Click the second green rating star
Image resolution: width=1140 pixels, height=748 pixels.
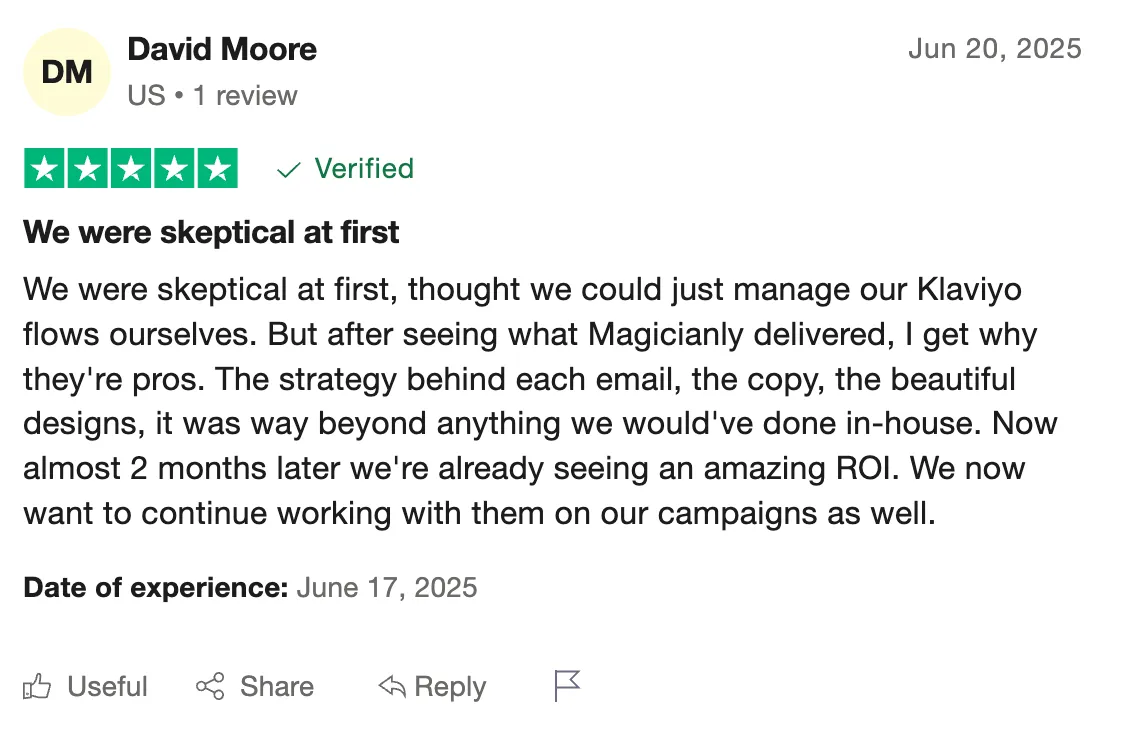click(x=87, y=169)
